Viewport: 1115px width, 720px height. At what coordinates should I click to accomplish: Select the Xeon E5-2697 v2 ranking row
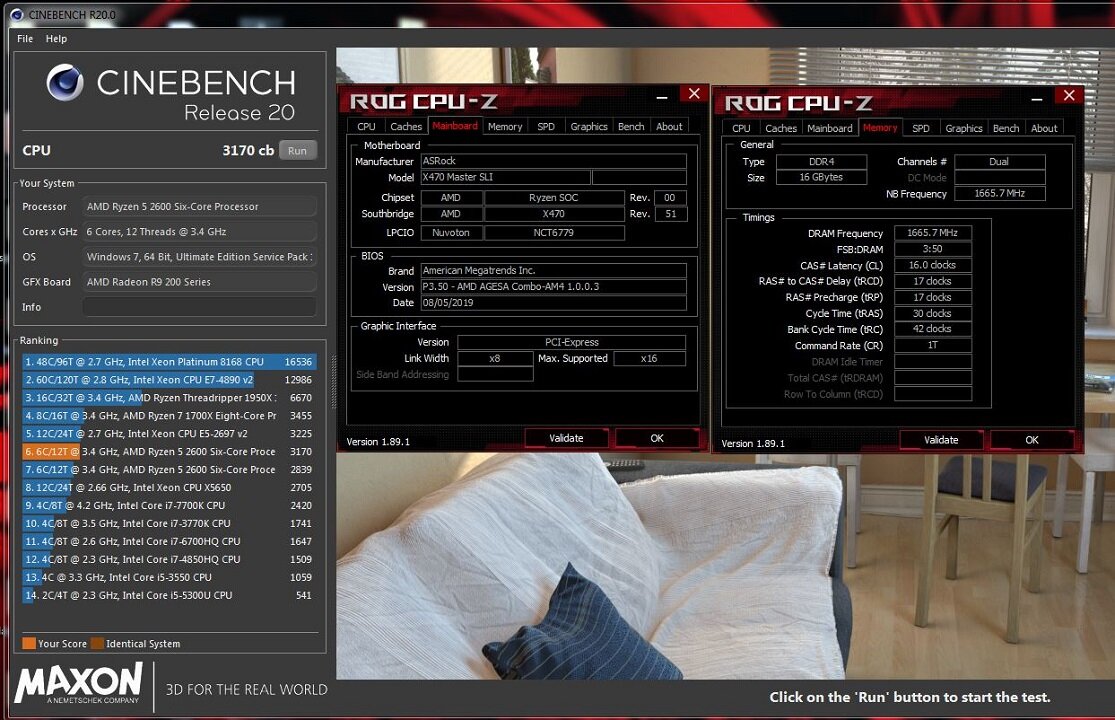[x=169, y=434]
